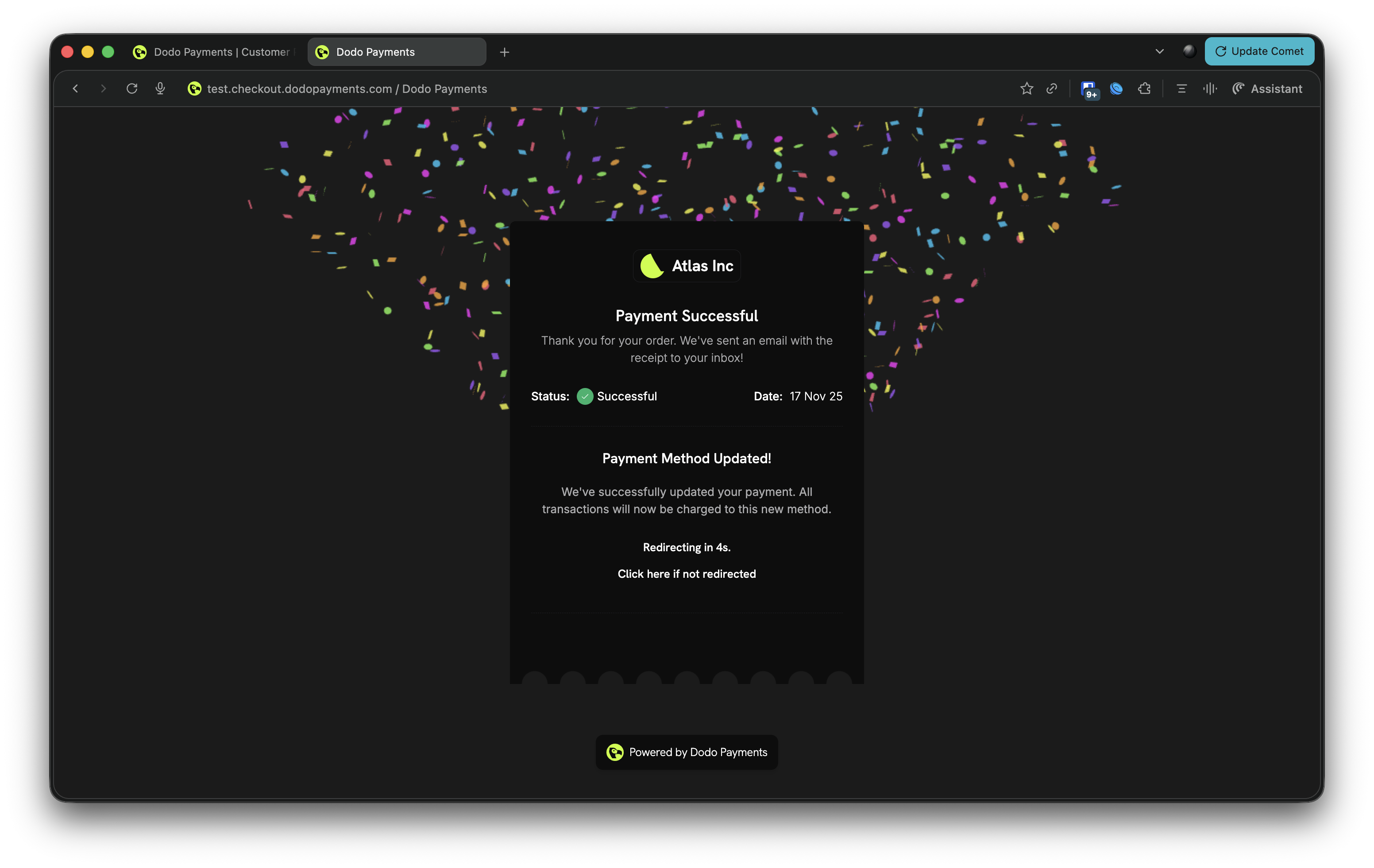Open the blue extension with 9+ badge
Image resolution: width=1374 pixels, height=868 pixels.
(x=1088, y=88)
